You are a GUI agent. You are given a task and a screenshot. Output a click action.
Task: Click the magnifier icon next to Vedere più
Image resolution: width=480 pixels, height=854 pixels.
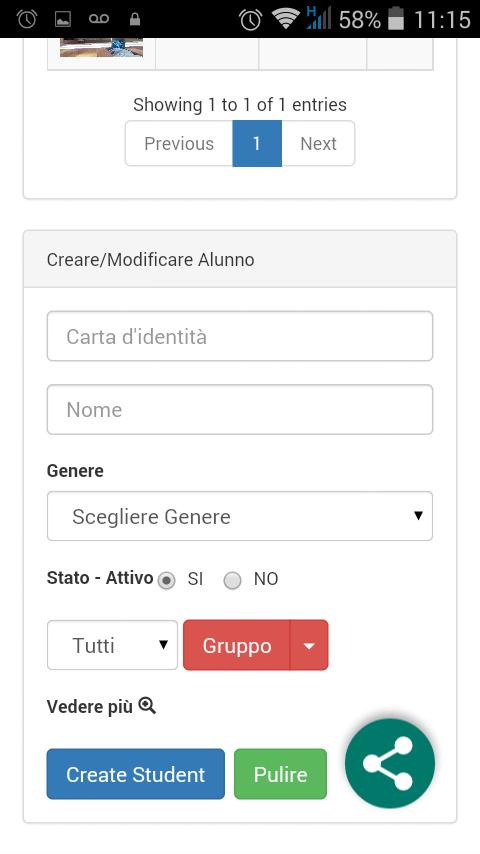[147, 706]
